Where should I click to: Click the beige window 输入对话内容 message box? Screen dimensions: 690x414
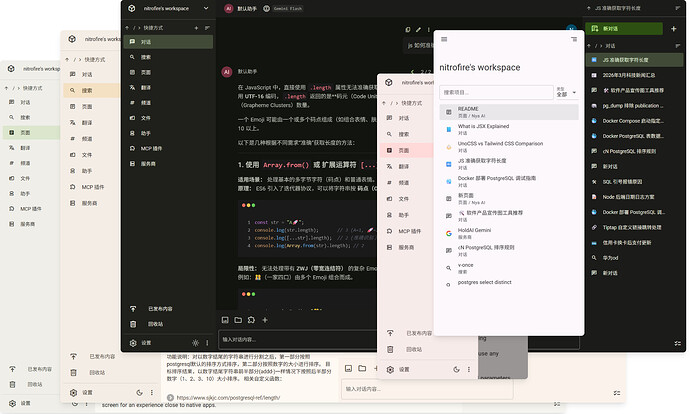coord(427,389)
